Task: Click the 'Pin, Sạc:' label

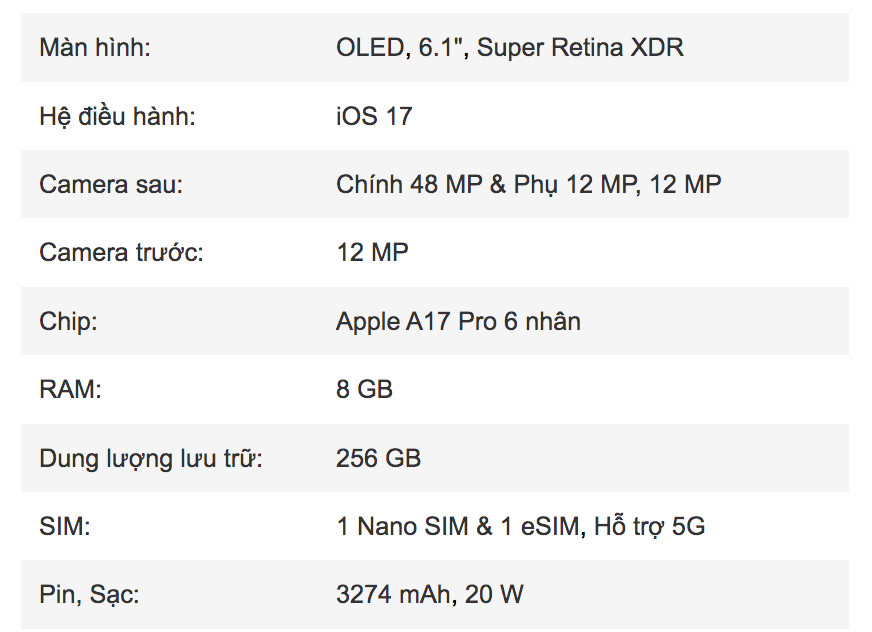Action: pyautogui.click(x=90, y=595)
